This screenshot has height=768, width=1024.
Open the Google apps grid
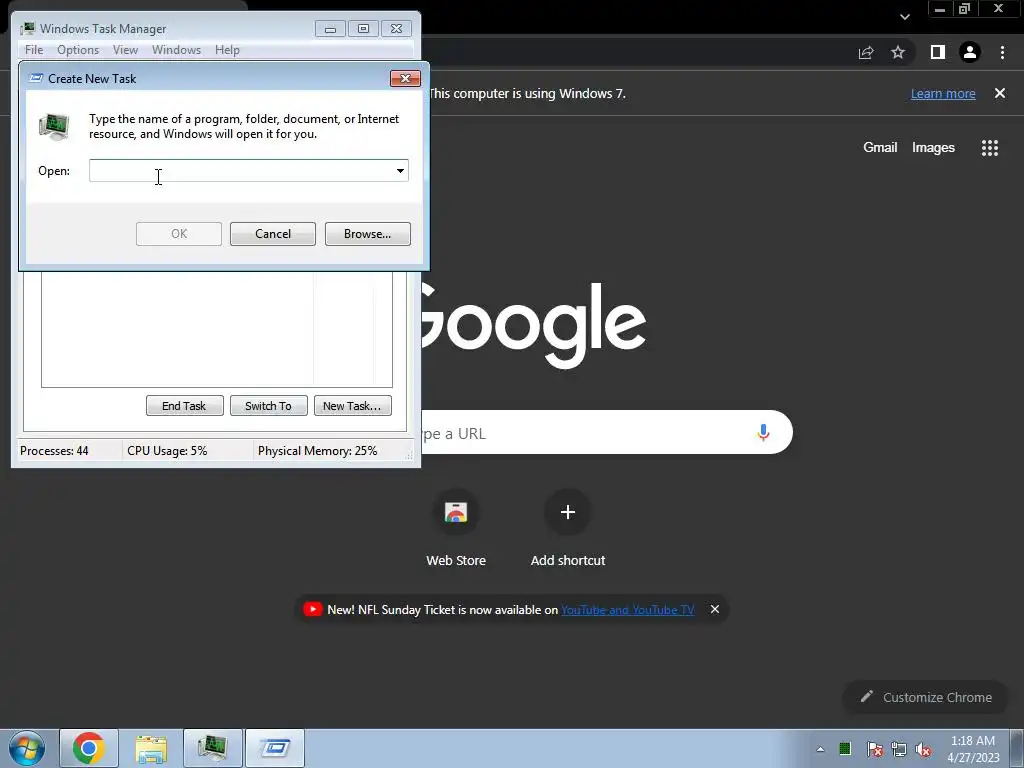tap(989, 148)
